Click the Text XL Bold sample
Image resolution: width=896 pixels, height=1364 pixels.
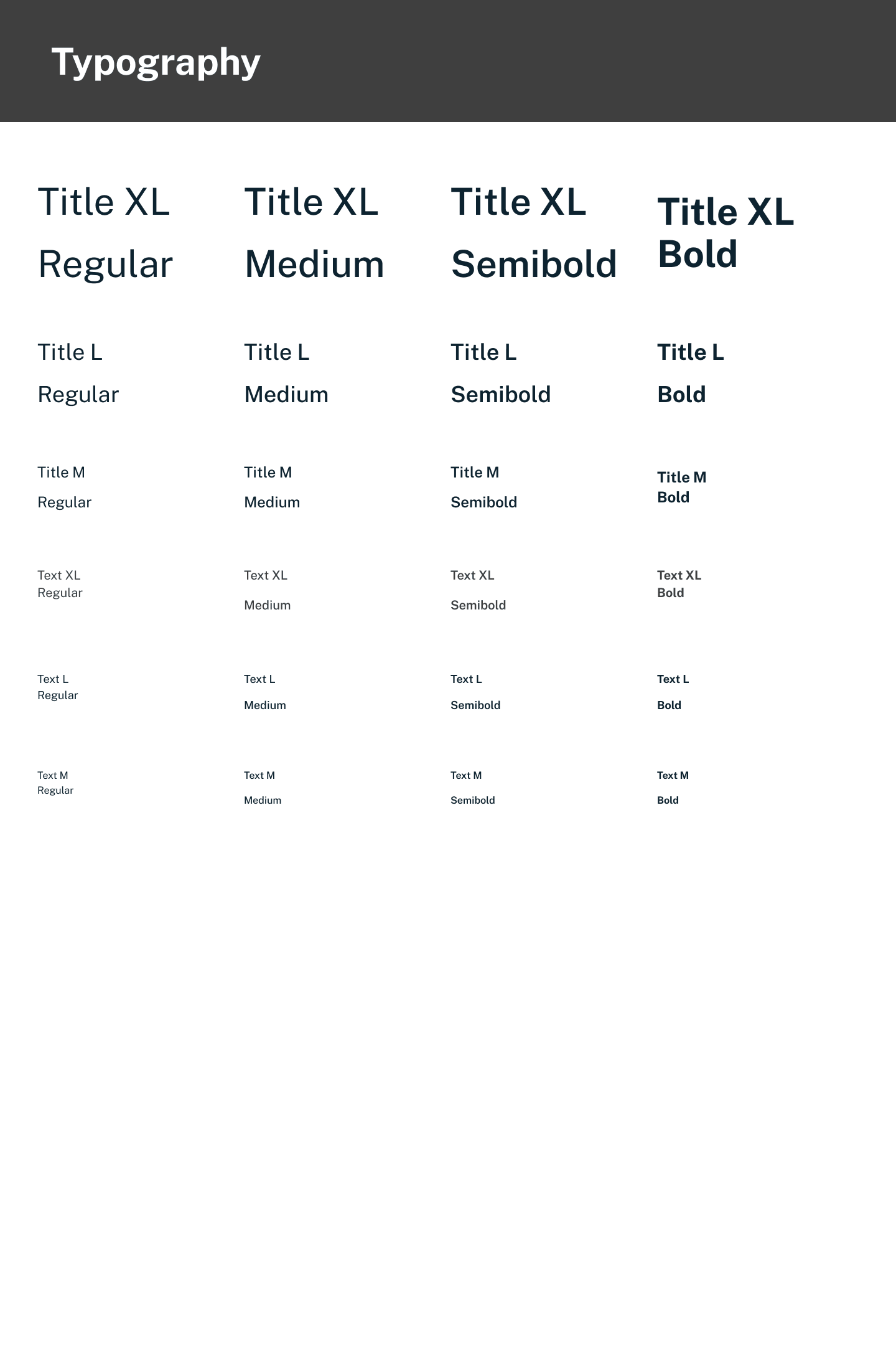(679, 584)
